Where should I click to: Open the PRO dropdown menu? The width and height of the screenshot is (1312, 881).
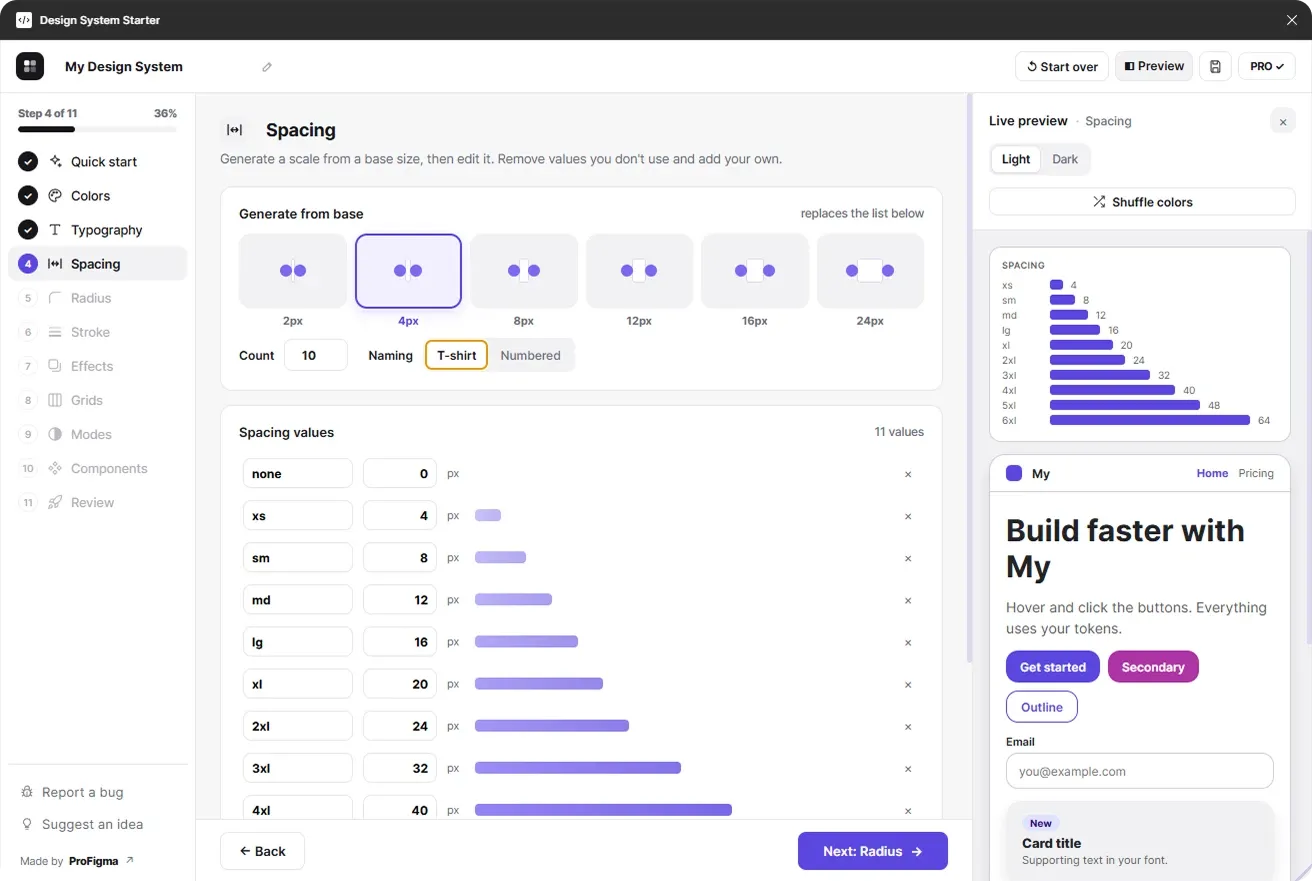coord(1267,66)
